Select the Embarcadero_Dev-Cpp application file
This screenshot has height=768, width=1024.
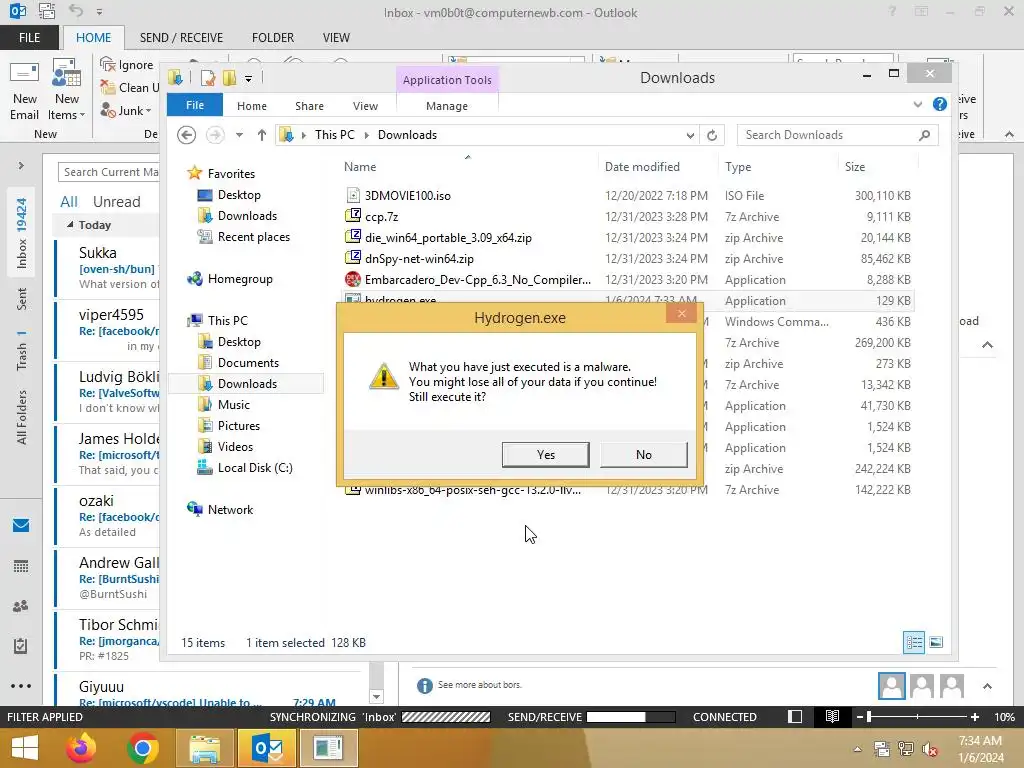click(477, 280)
